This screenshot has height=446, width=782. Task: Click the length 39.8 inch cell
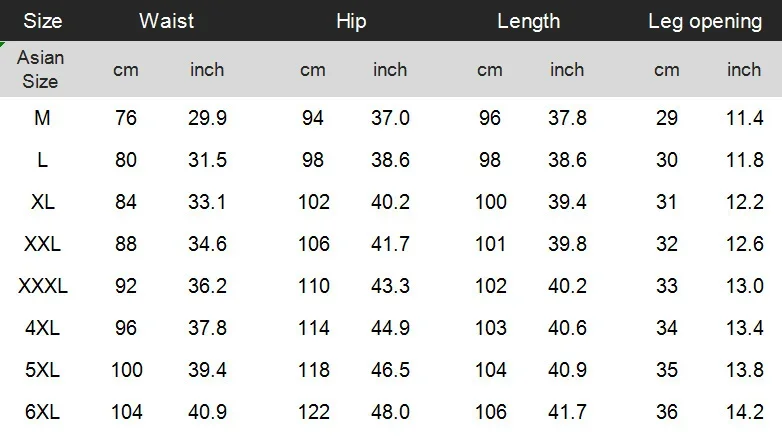[568, 244]
